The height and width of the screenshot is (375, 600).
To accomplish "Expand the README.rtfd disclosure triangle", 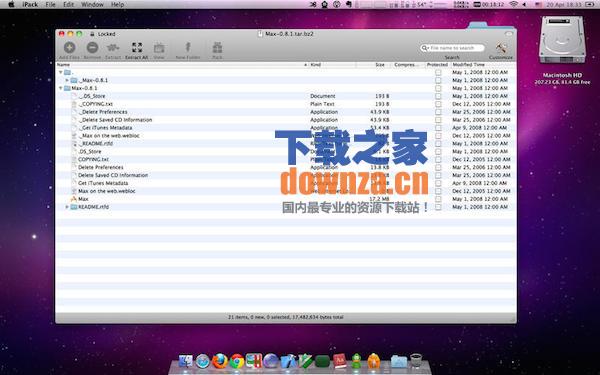I will (x=67, y=207).
